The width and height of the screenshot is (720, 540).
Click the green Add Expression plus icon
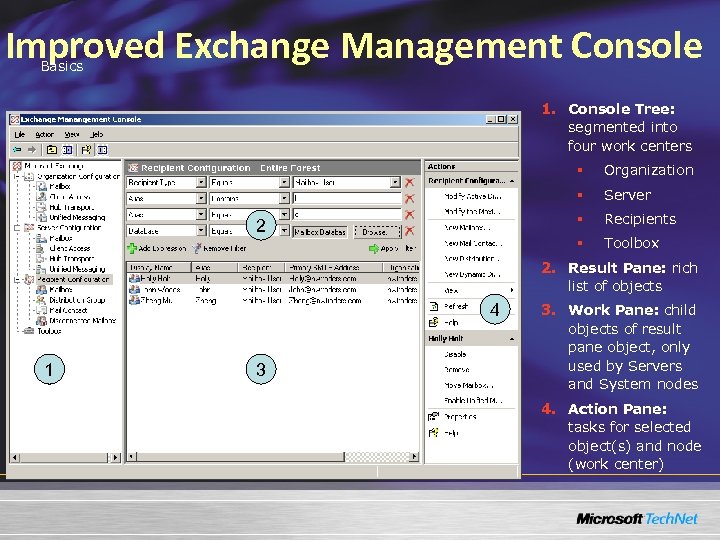click(x=132, y=248)
